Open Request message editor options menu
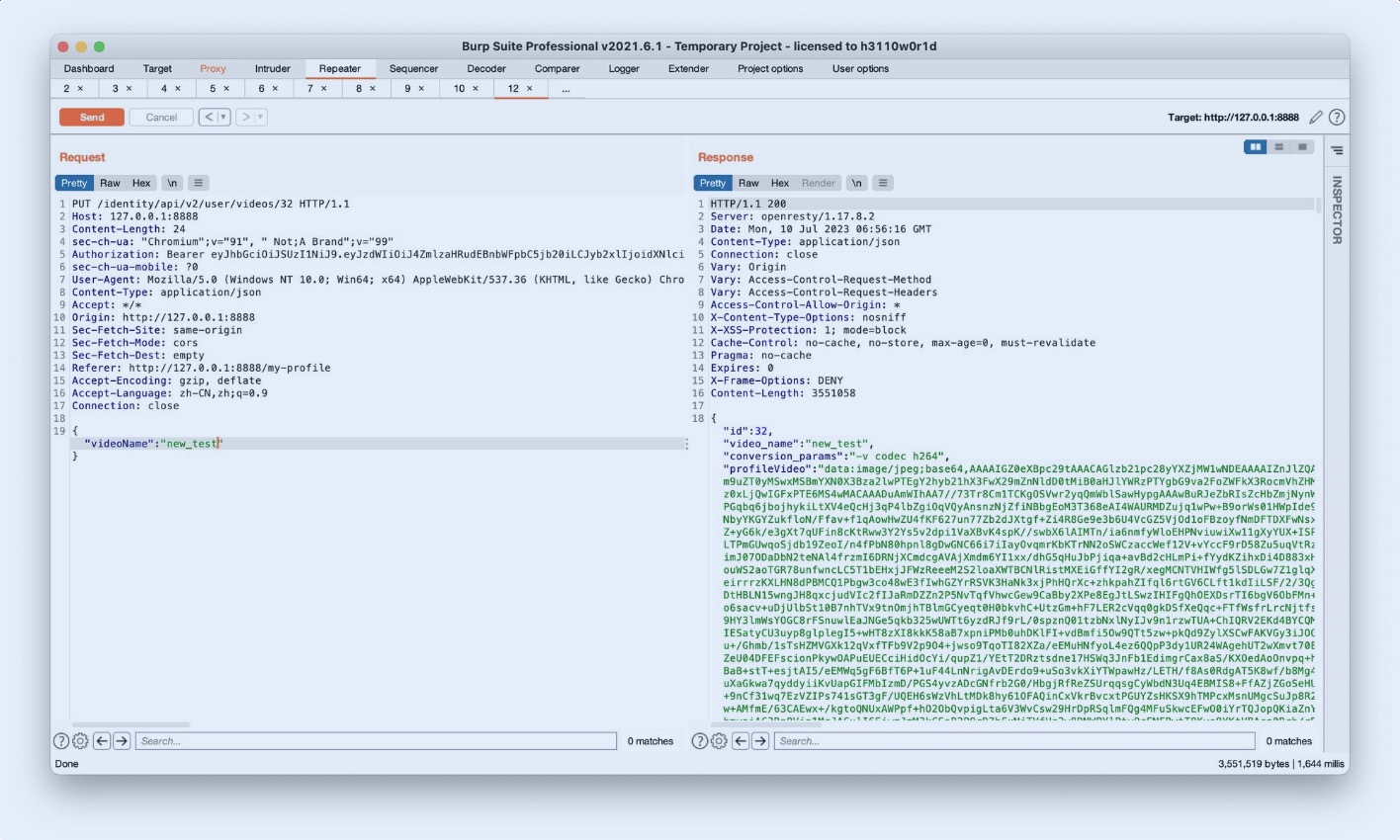The image size is (1400, 840). pyautogui.click(x=199, y=183)
